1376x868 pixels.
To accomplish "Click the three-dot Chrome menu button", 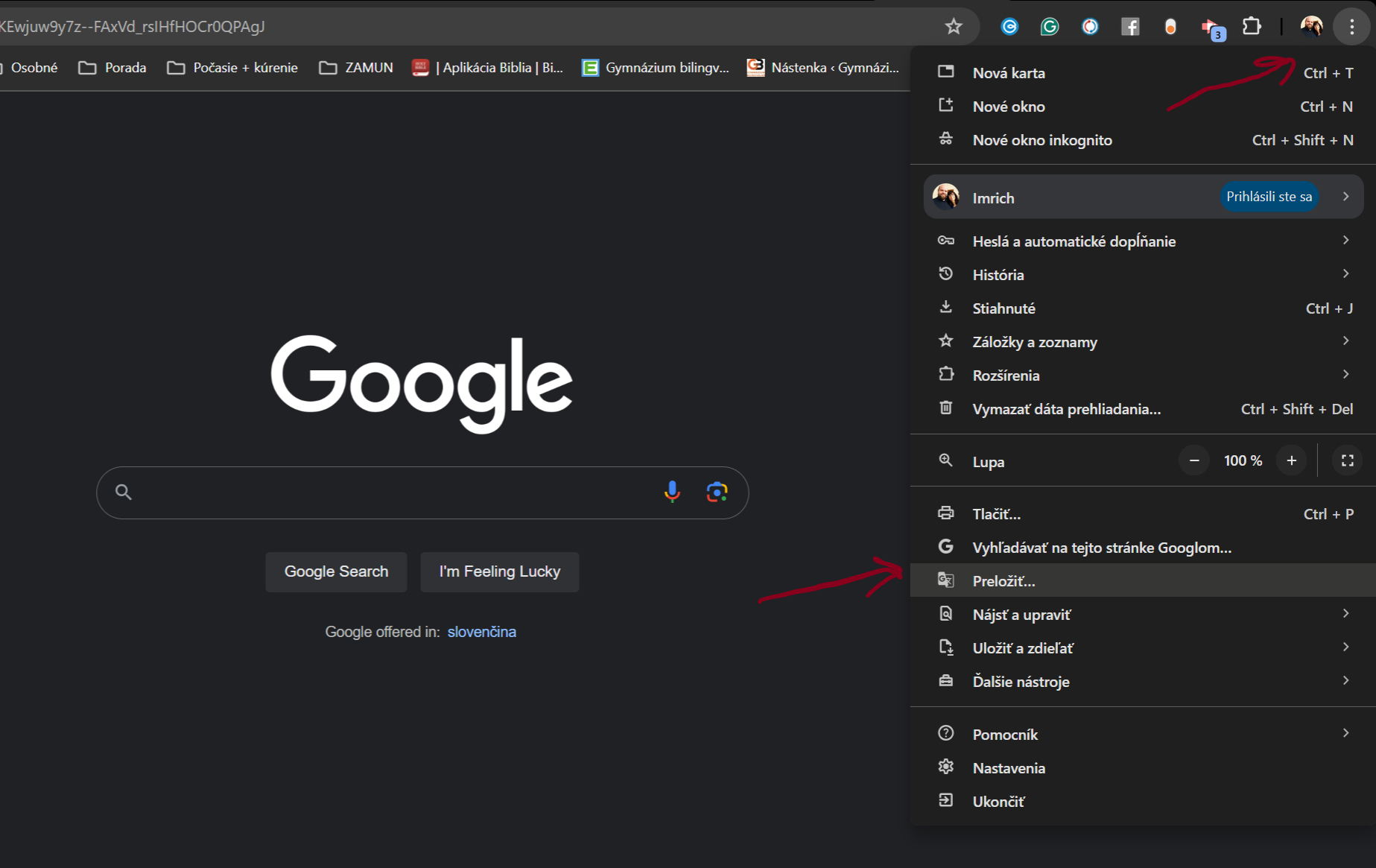I will pos(1351,27).
